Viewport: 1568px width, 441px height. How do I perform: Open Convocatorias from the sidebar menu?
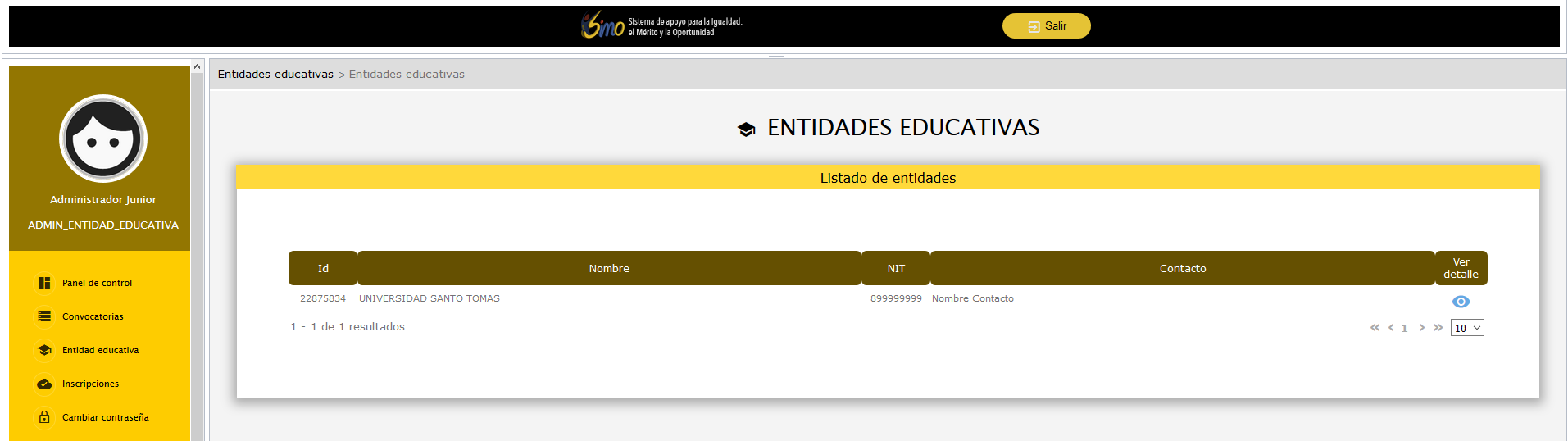coord(93,316)
